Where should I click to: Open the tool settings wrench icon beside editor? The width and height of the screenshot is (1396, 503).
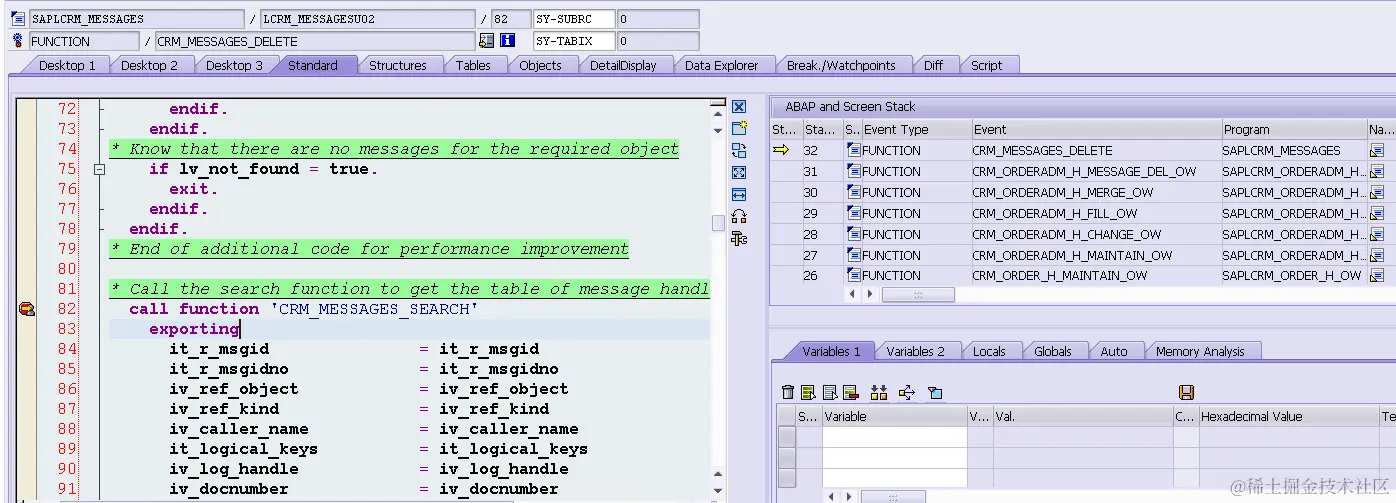click(x=739, y=238)
